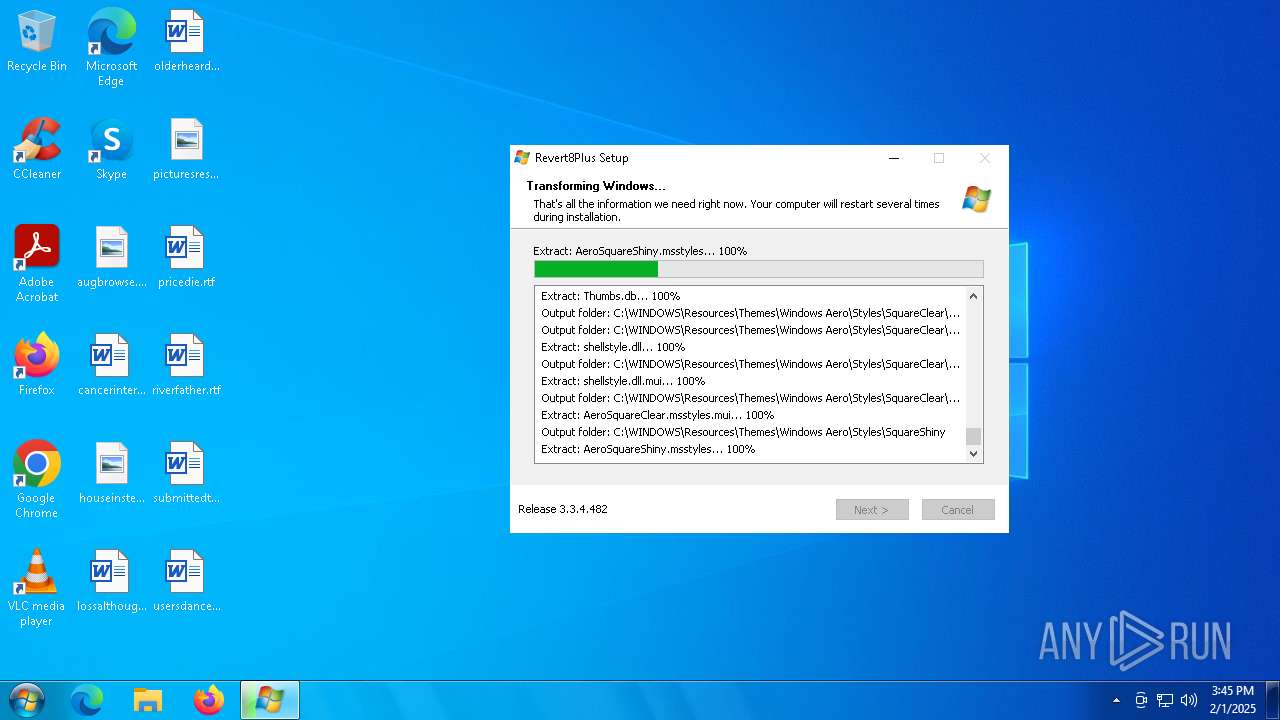
Task: Show hidden system tray icons
Action: [1117, 700]
